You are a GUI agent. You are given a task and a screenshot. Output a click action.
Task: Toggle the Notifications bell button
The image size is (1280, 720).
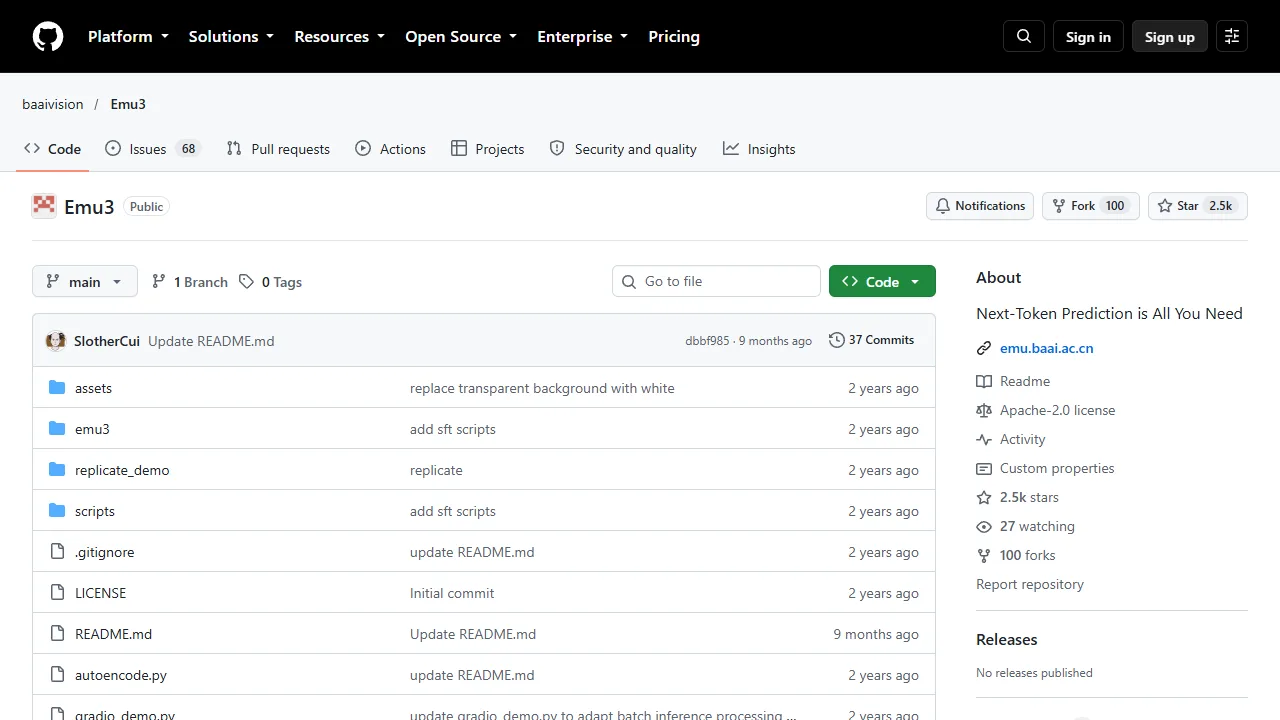click(x=980, y=206)
